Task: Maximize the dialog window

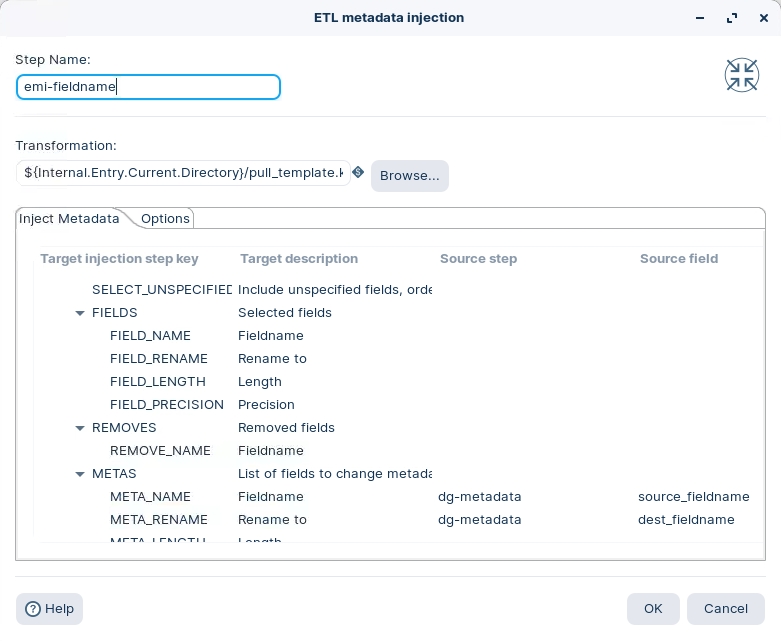Action: point(732,18)
